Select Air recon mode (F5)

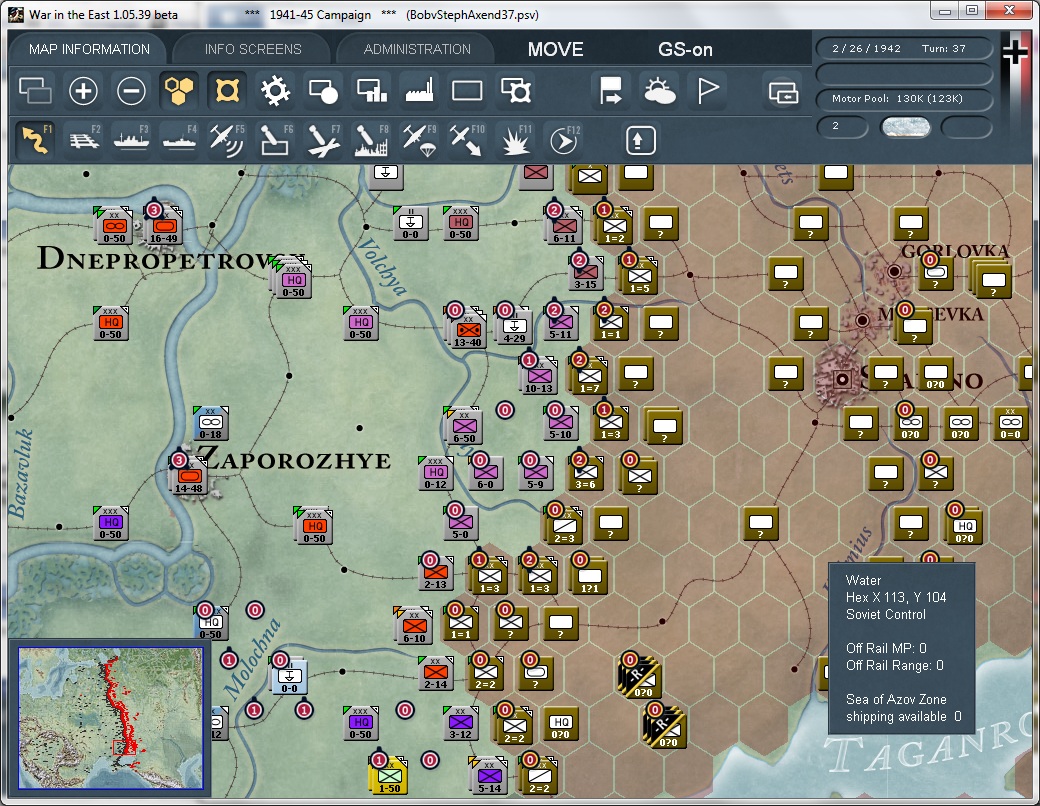point(227,140)
